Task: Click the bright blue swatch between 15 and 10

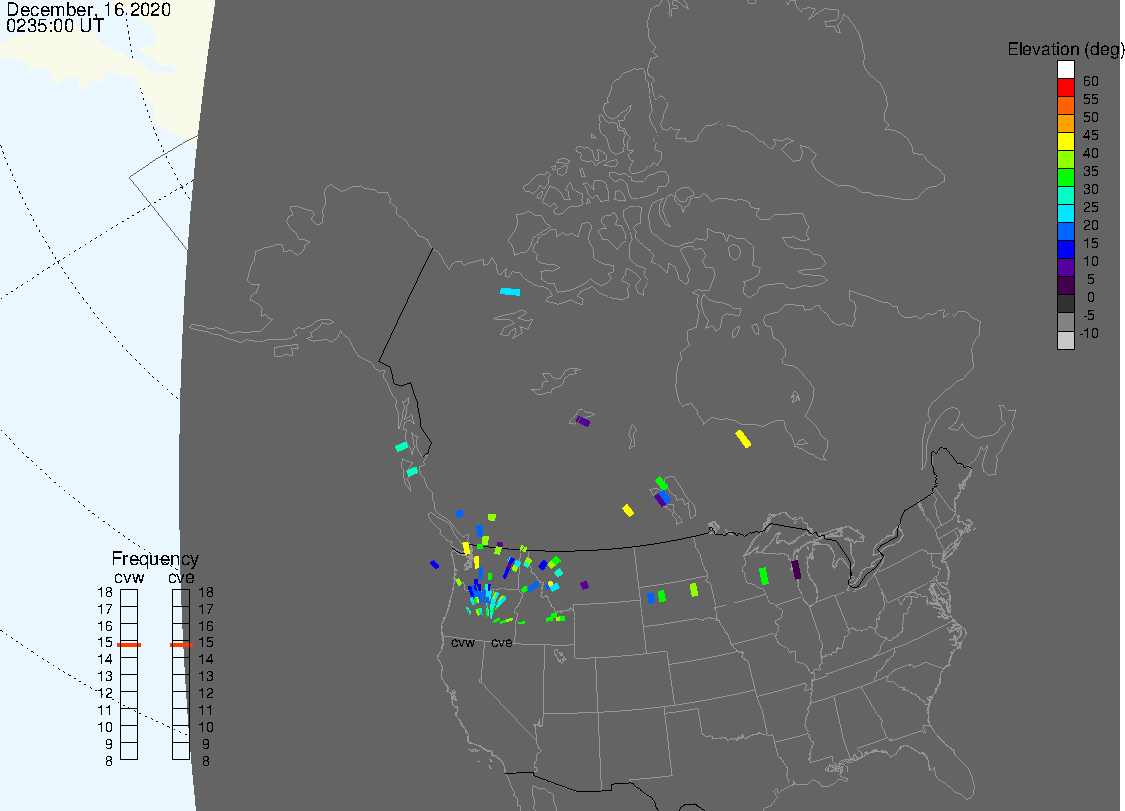Action: point(1065,249)
